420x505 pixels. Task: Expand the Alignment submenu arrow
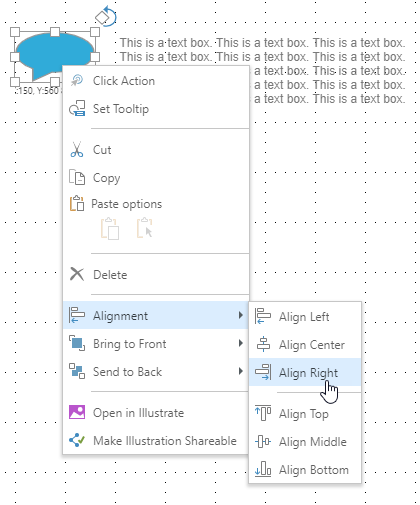(x=241, y=315)
